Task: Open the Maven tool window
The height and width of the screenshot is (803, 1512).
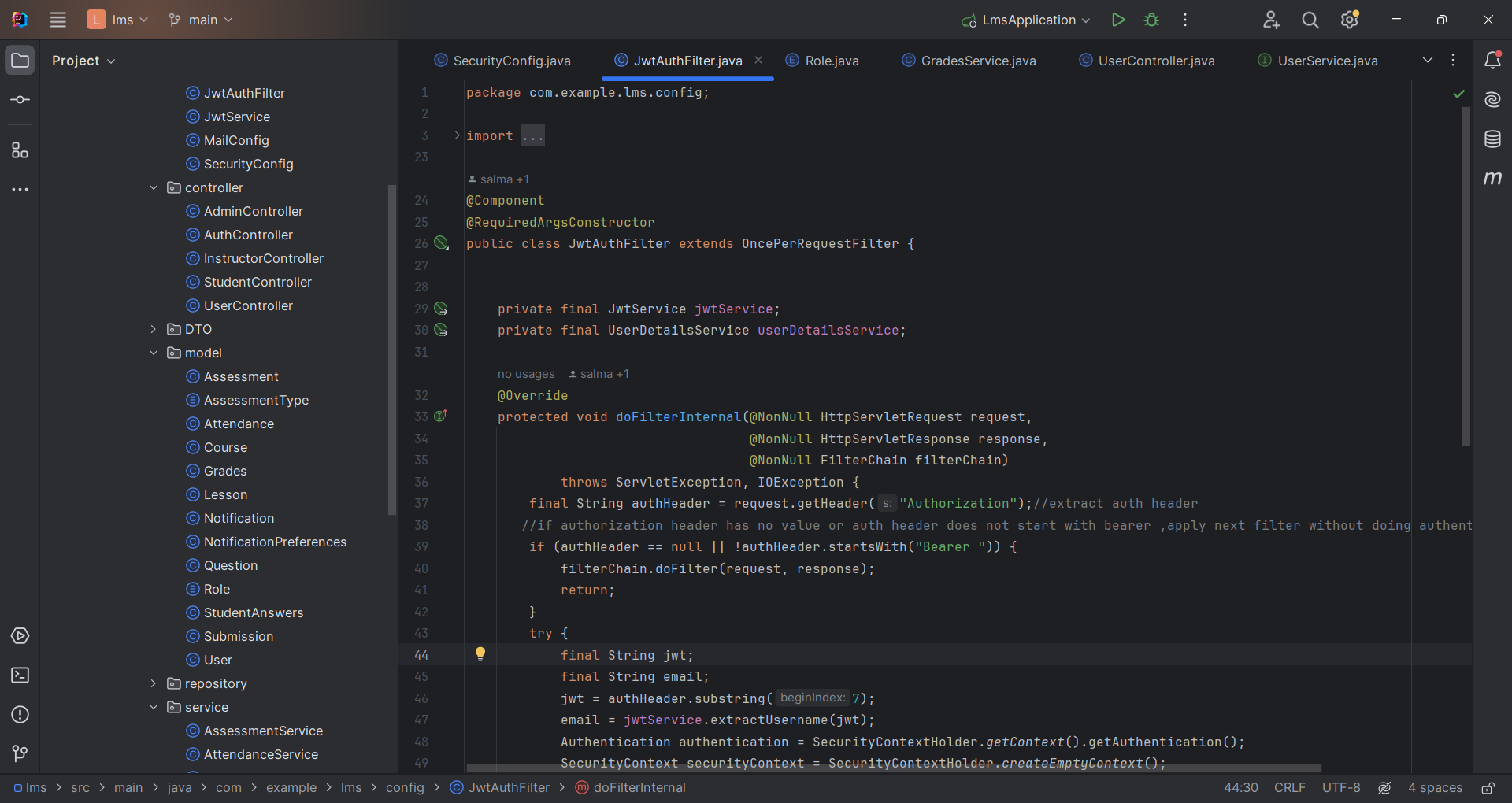Action: coord(1492,179)
